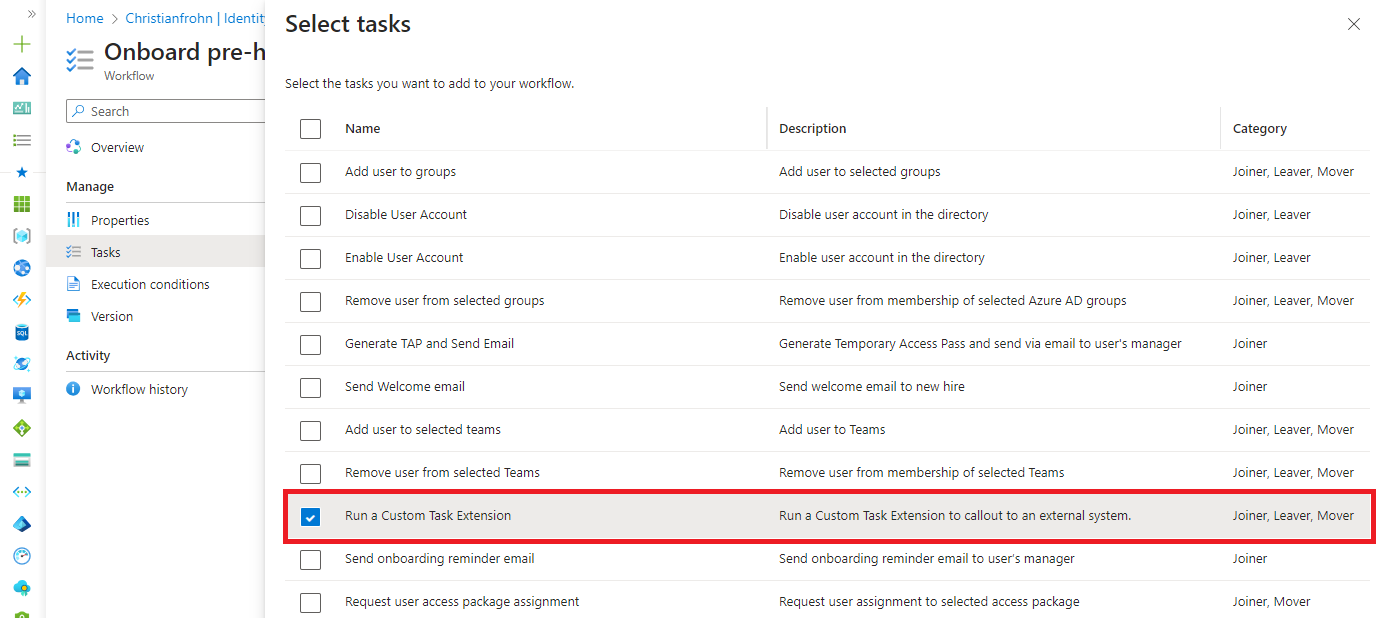This screenshot has height=618, width=1385.
Task: Click the Home breadcrumb link
Action: pyautogui.click(x=84, y=18)
